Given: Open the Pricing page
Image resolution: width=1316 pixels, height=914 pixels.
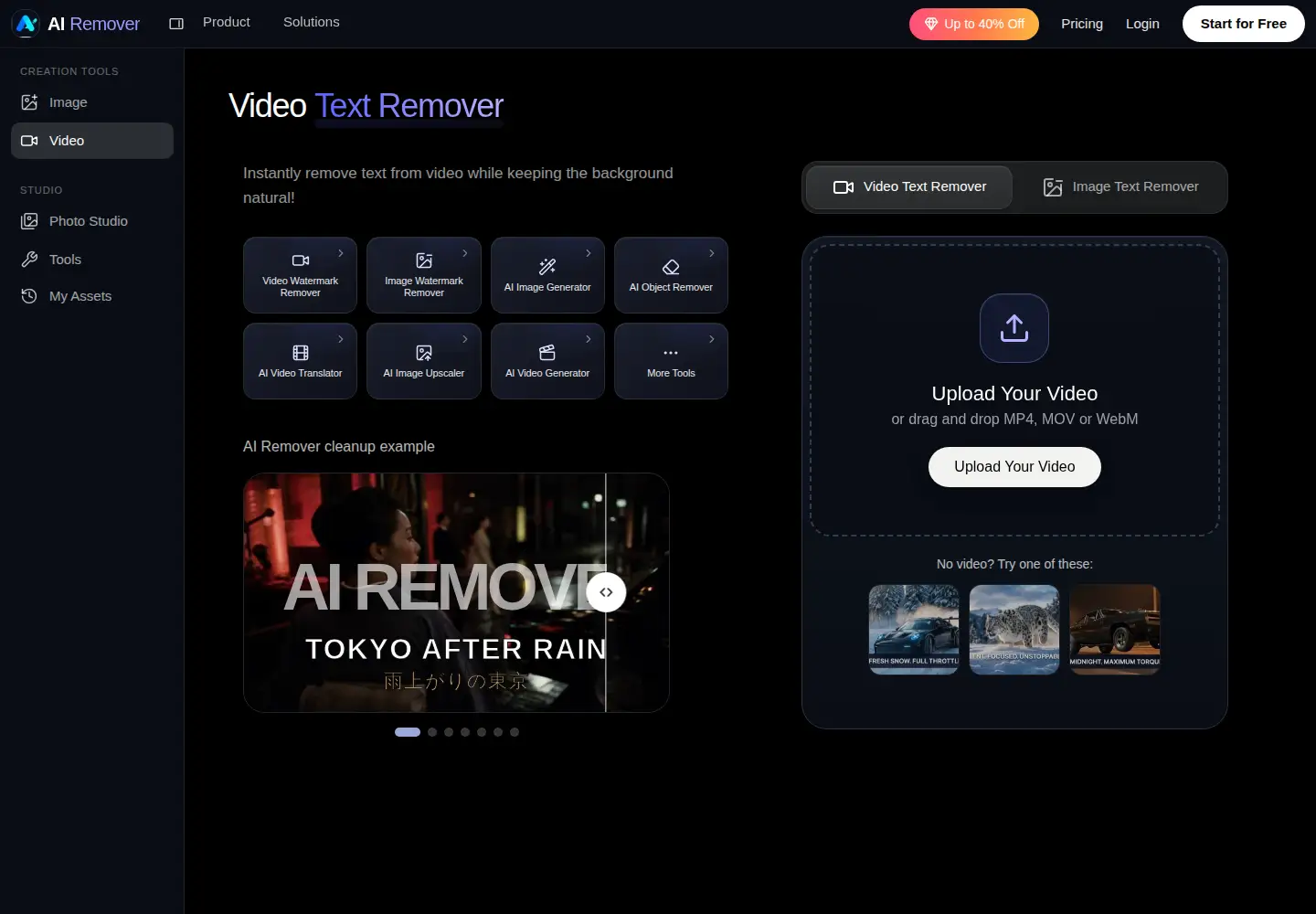Looking at the screenshot, I should [x=1082, y=24].
